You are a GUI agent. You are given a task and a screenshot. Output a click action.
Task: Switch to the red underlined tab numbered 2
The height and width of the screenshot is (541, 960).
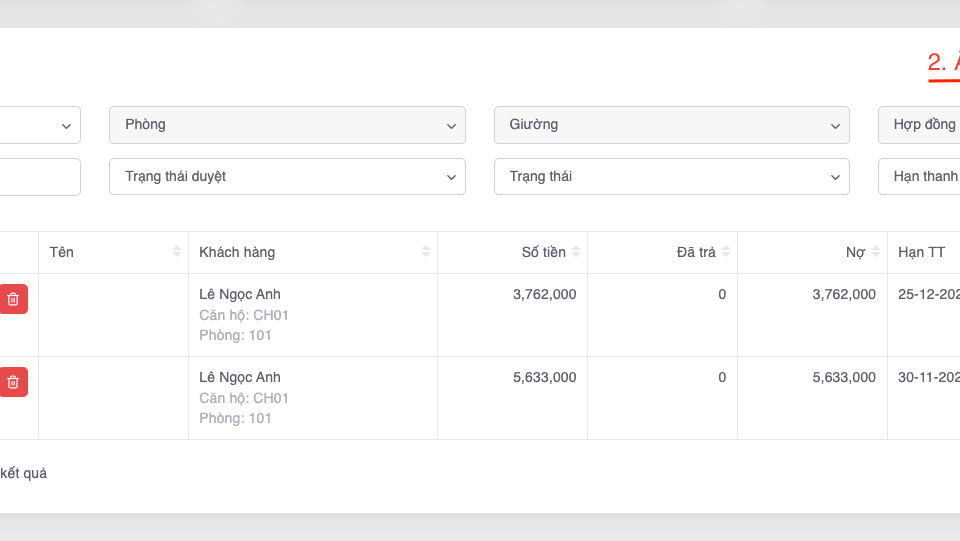[942, 63]
